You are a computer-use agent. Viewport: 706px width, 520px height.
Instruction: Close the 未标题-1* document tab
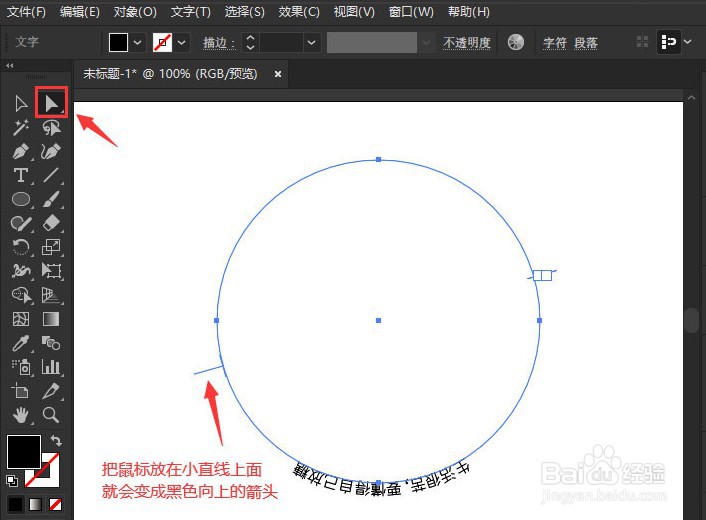(278, 74)
